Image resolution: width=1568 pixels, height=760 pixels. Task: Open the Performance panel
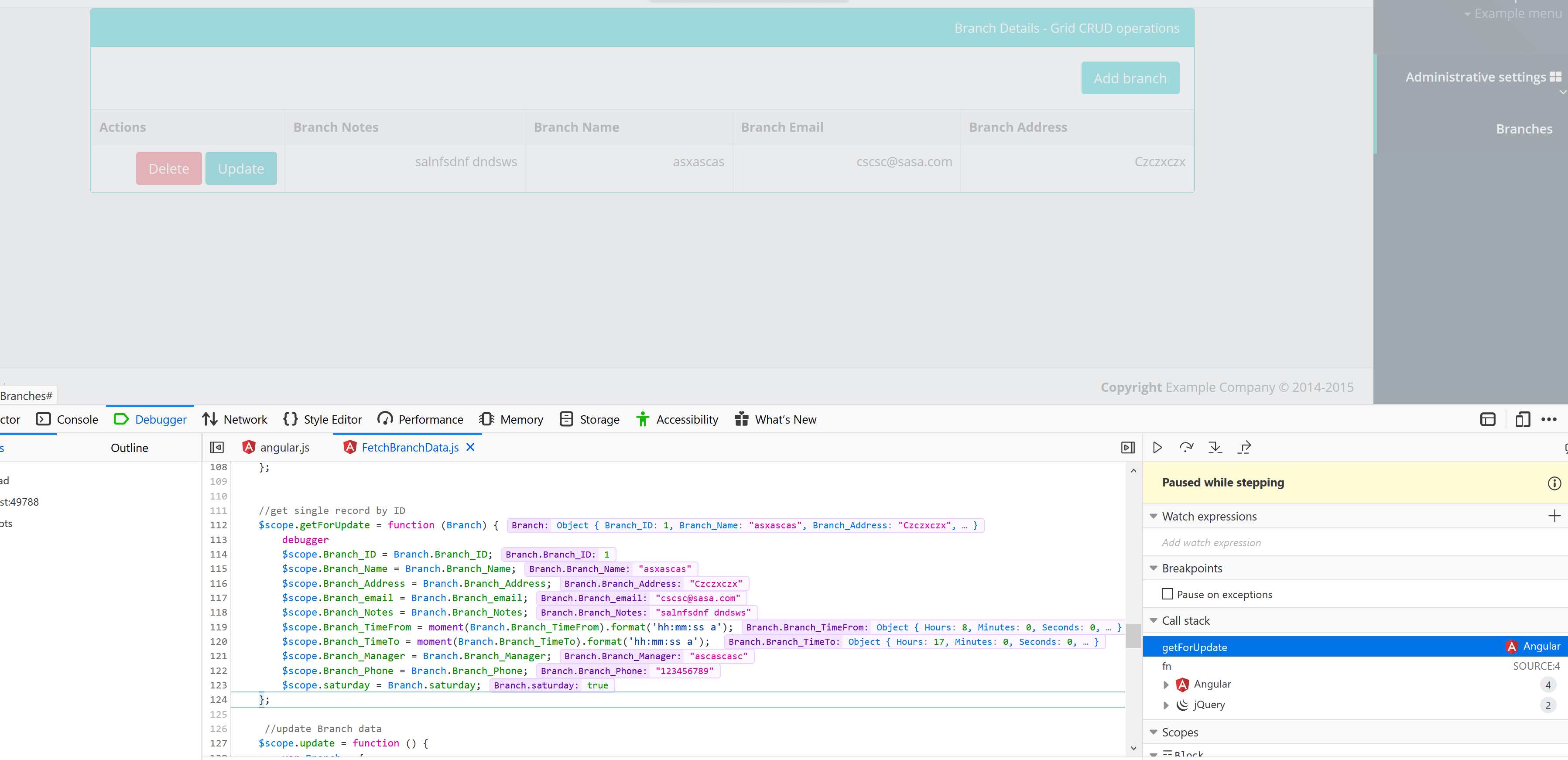[x=420, y=419]
